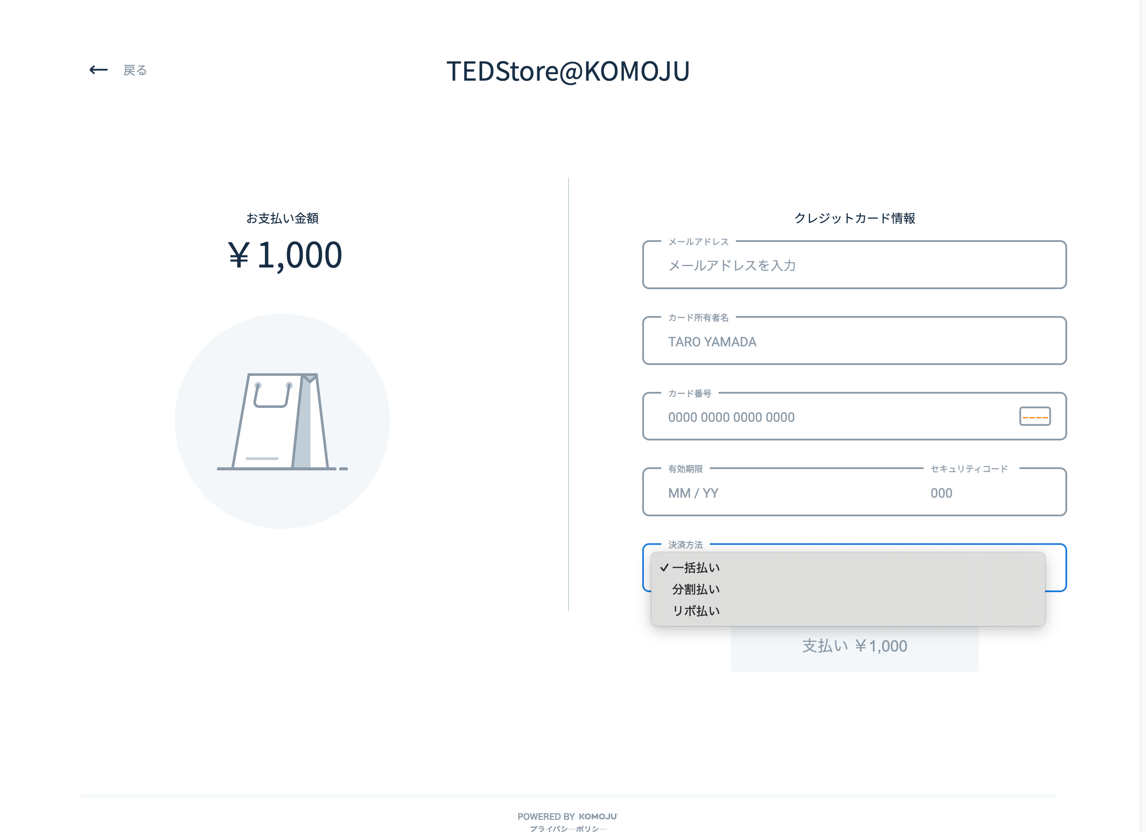This screenshot has height=832, width=1146.
Task: Open the プライバシーポリシー link in footer
Action: click(x=567, y=828)
